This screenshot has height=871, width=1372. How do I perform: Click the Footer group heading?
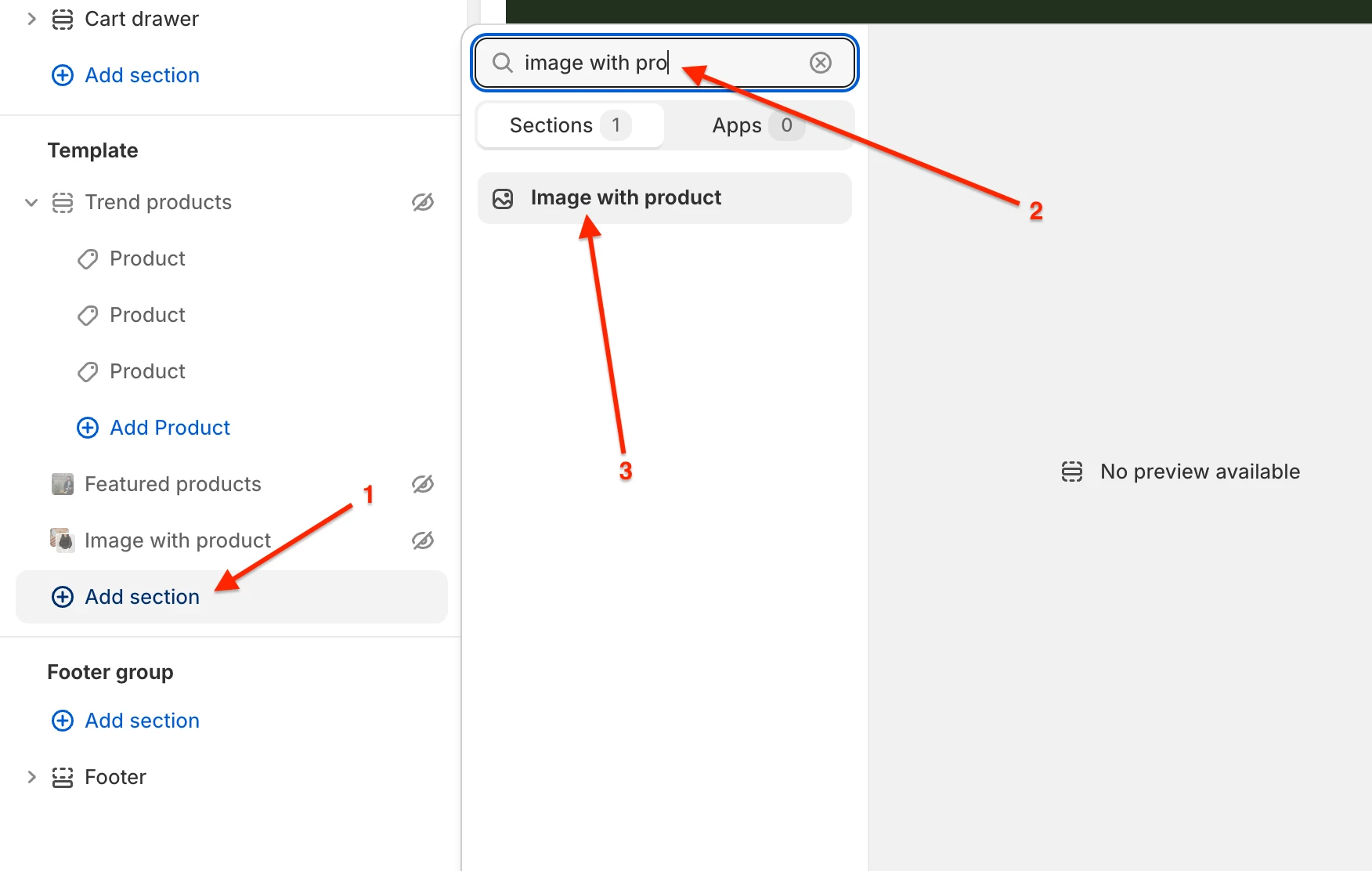pyautogui.click(x=110, y=672)
